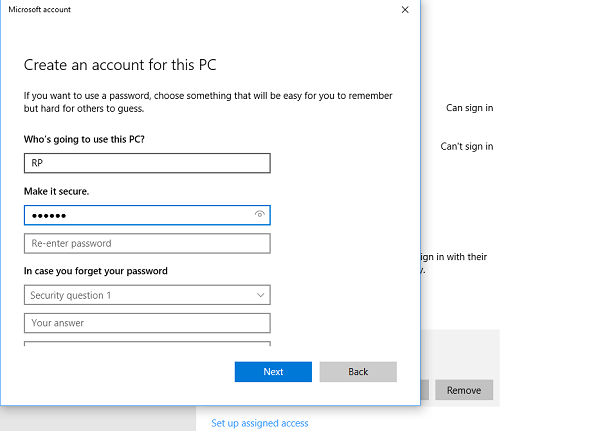Click into the masked password field

147,215
